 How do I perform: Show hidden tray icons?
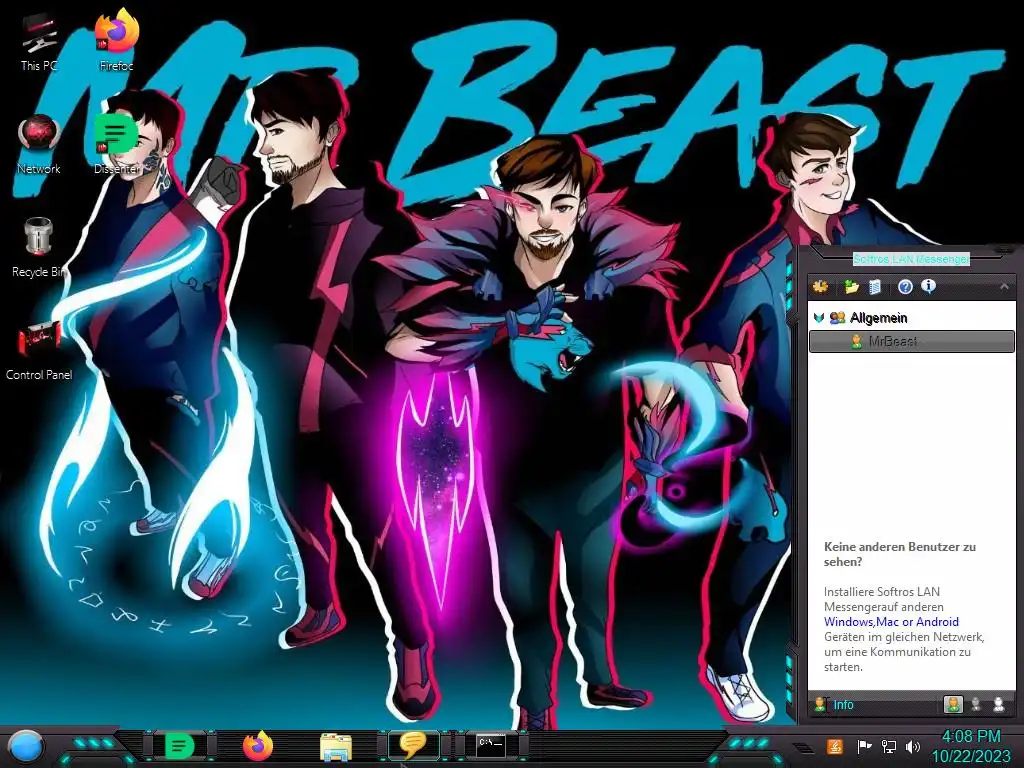tap(803, 748)
